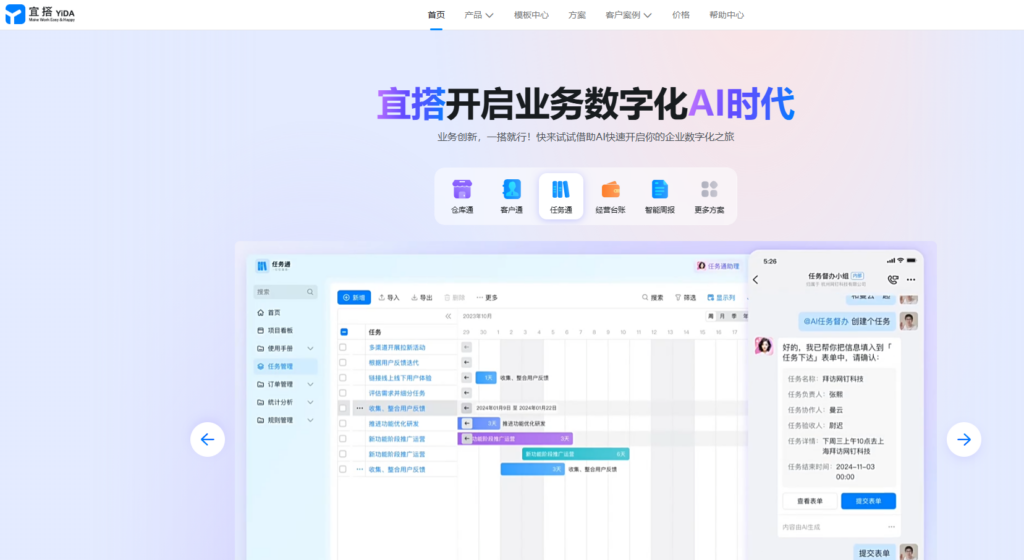Expand 订单管理 in the sidebar
This screenshot has width=1024, height=560.
tap(285, 384)
